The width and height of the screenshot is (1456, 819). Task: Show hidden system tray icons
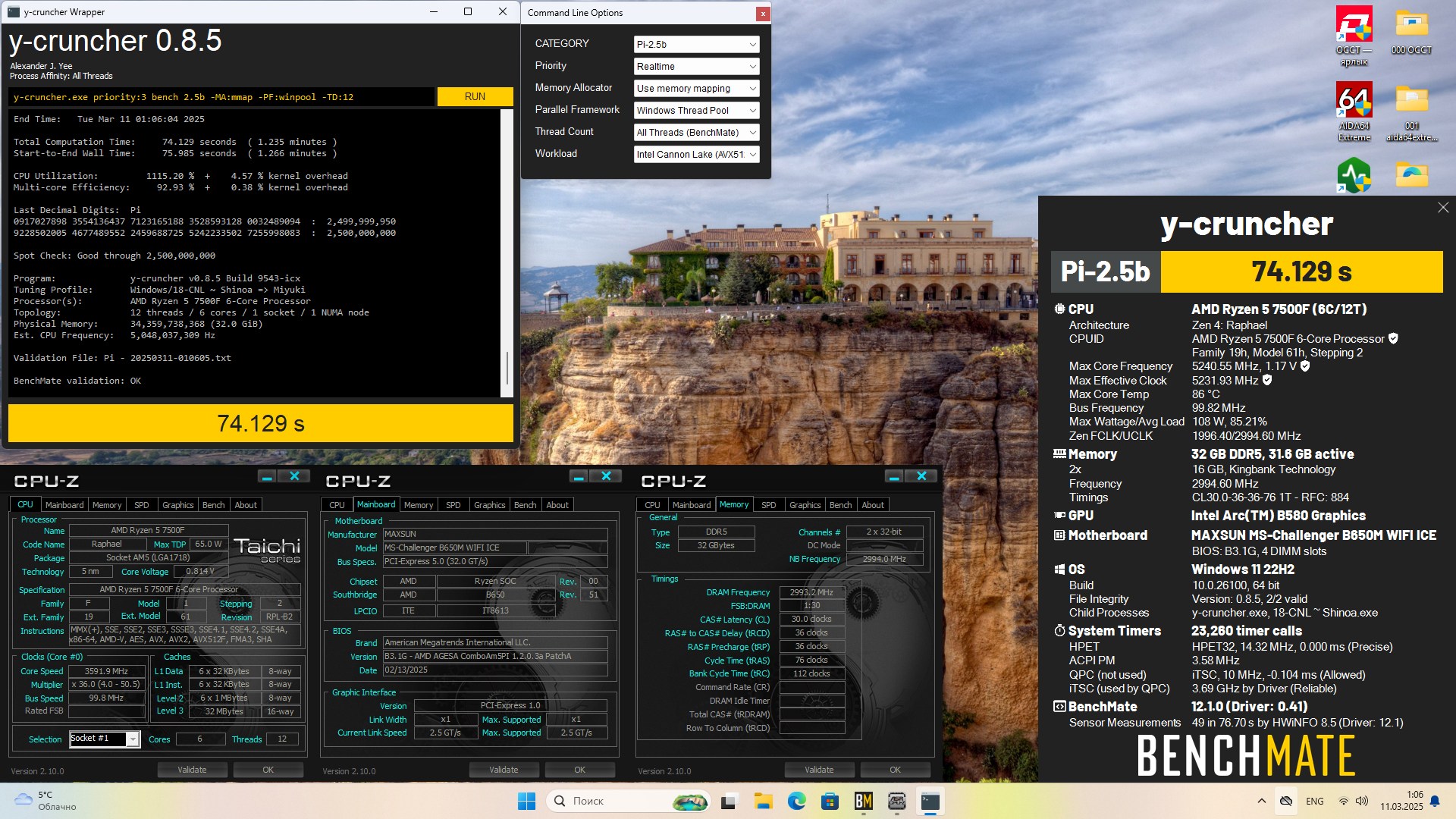pos(1261,801)
